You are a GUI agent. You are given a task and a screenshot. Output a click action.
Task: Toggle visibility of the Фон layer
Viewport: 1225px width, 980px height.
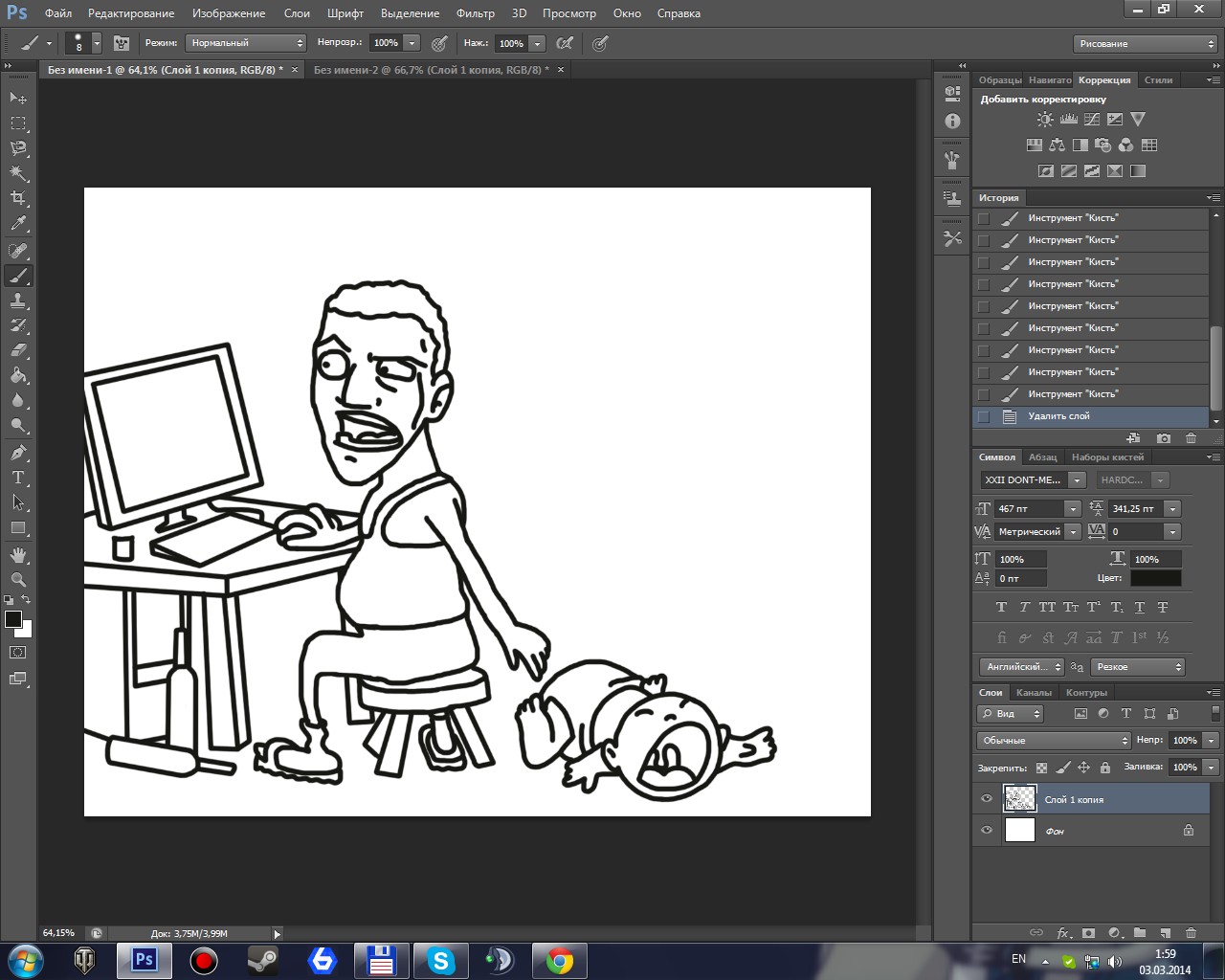987,831
